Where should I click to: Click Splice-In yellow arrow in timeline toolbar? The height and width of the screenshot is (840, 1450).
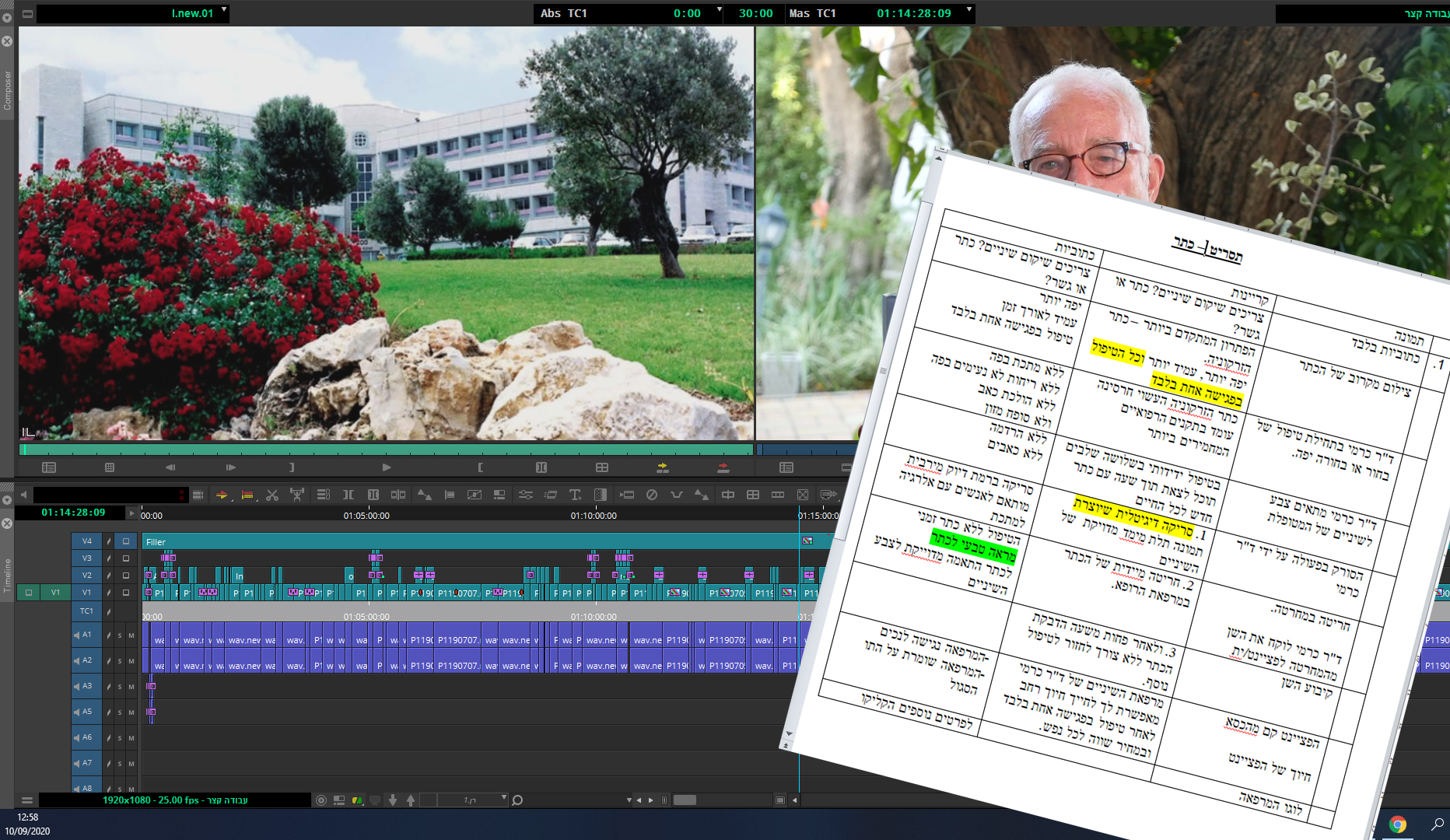pyautogui.click(x=222, y=495)
